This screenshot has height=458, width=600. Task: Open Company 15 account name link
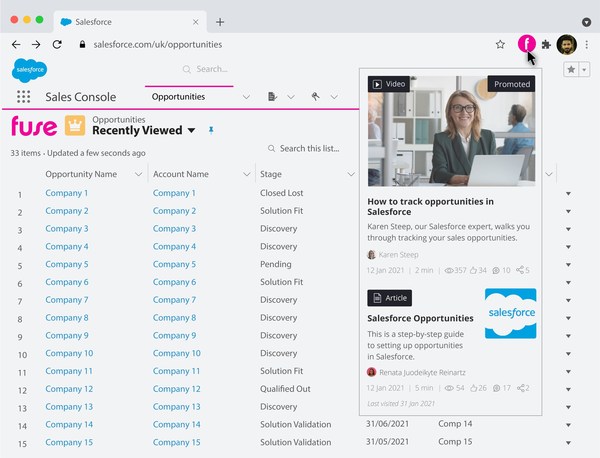(x=176, y=442)
